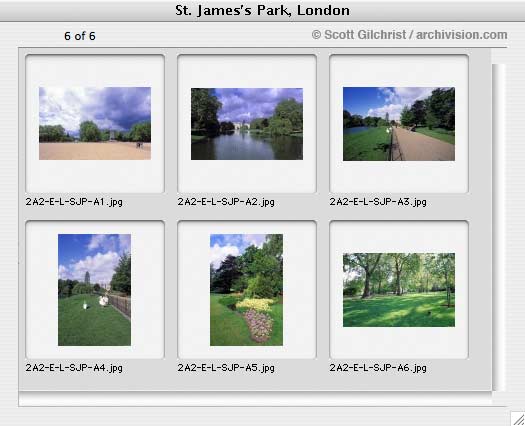
Task: Select the shaded trees lawn thumbnail A6
Action: tap(399, 290)
